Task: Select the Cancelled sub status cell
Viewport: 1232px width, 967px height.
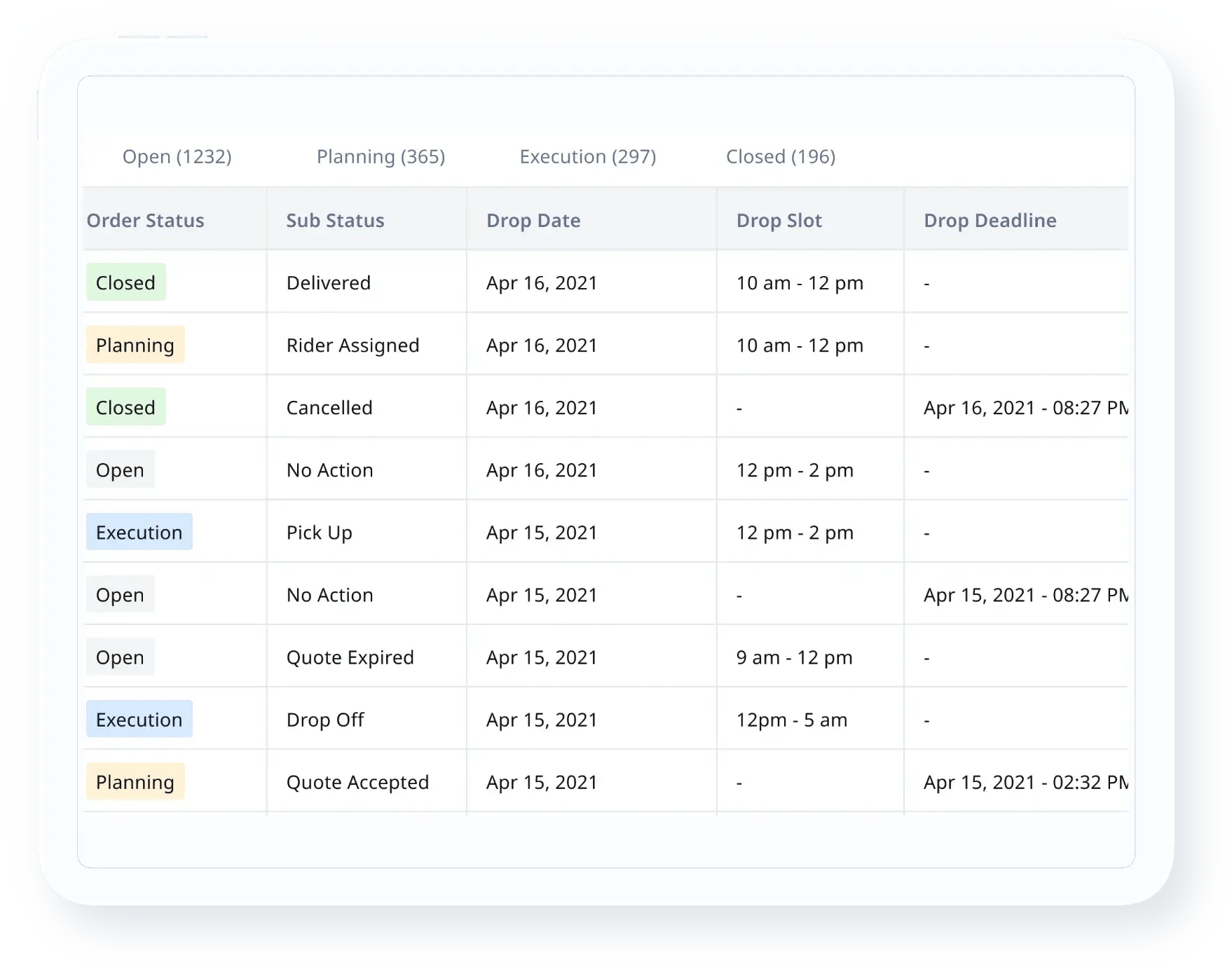Action: click(x=329, y=407)
